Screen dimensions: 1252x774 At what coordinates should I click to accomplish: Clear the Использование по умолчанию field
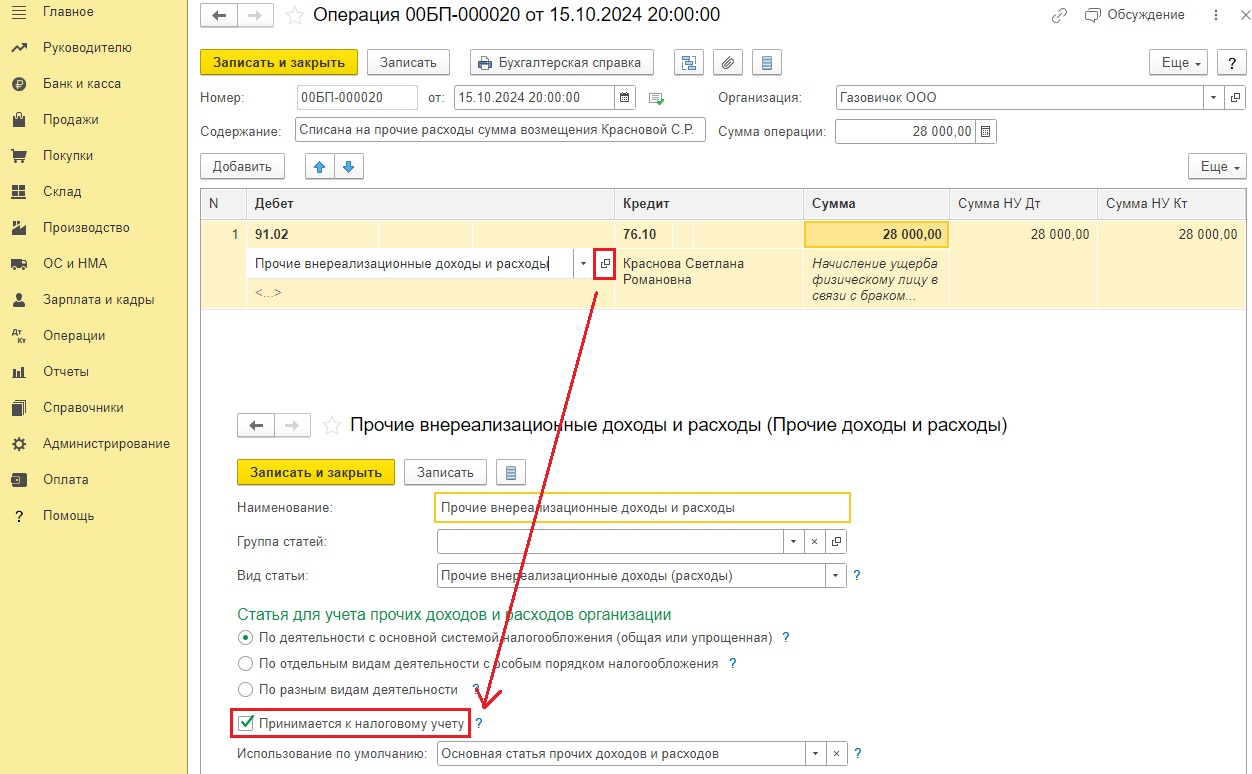837,753
